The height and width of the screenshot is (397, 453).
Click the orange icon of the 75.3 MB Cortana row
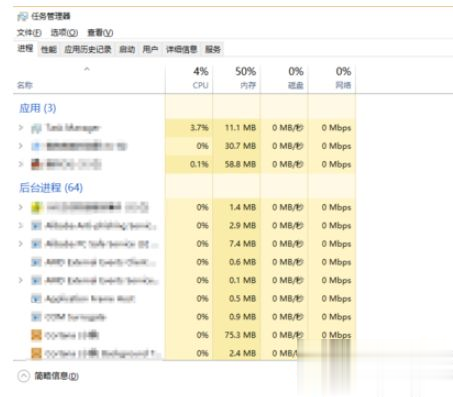click(36, 335)
